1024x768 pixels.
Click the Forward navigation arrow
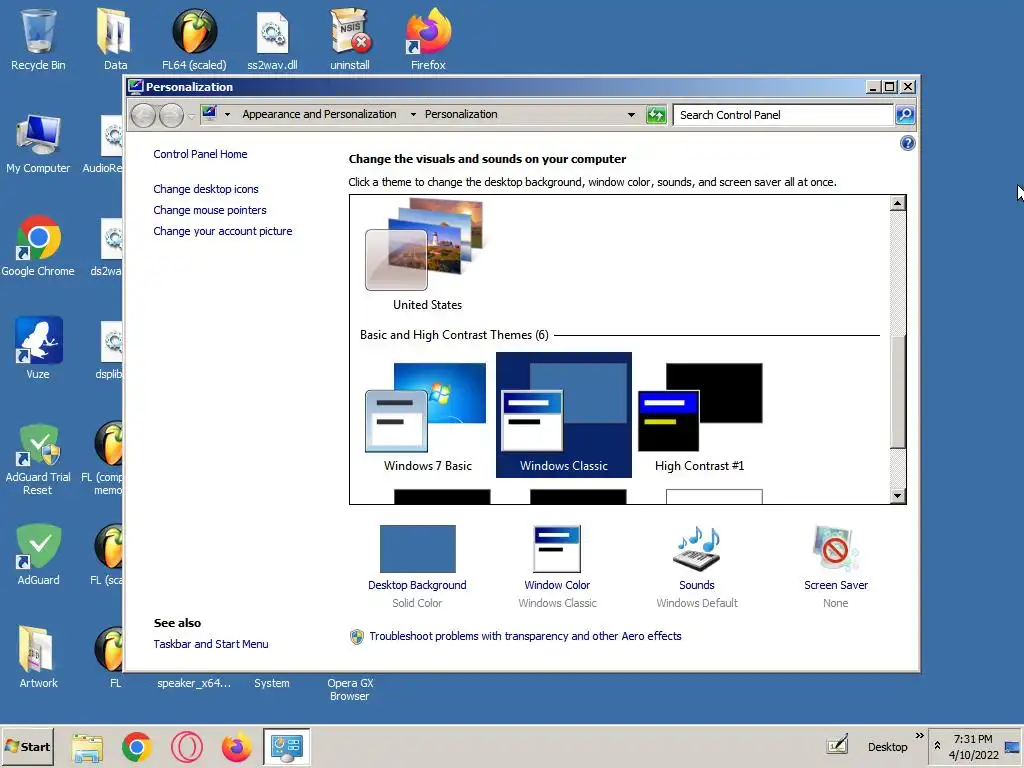tap(171, 116)
